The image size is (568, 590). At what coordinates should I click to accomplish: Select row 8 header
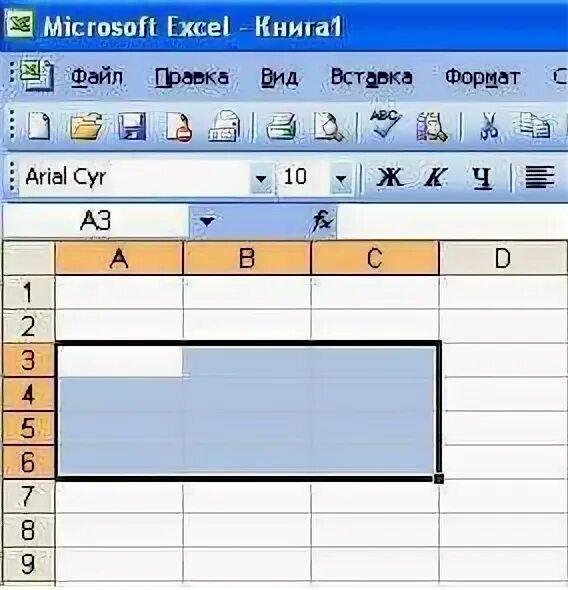click(29, 530)
